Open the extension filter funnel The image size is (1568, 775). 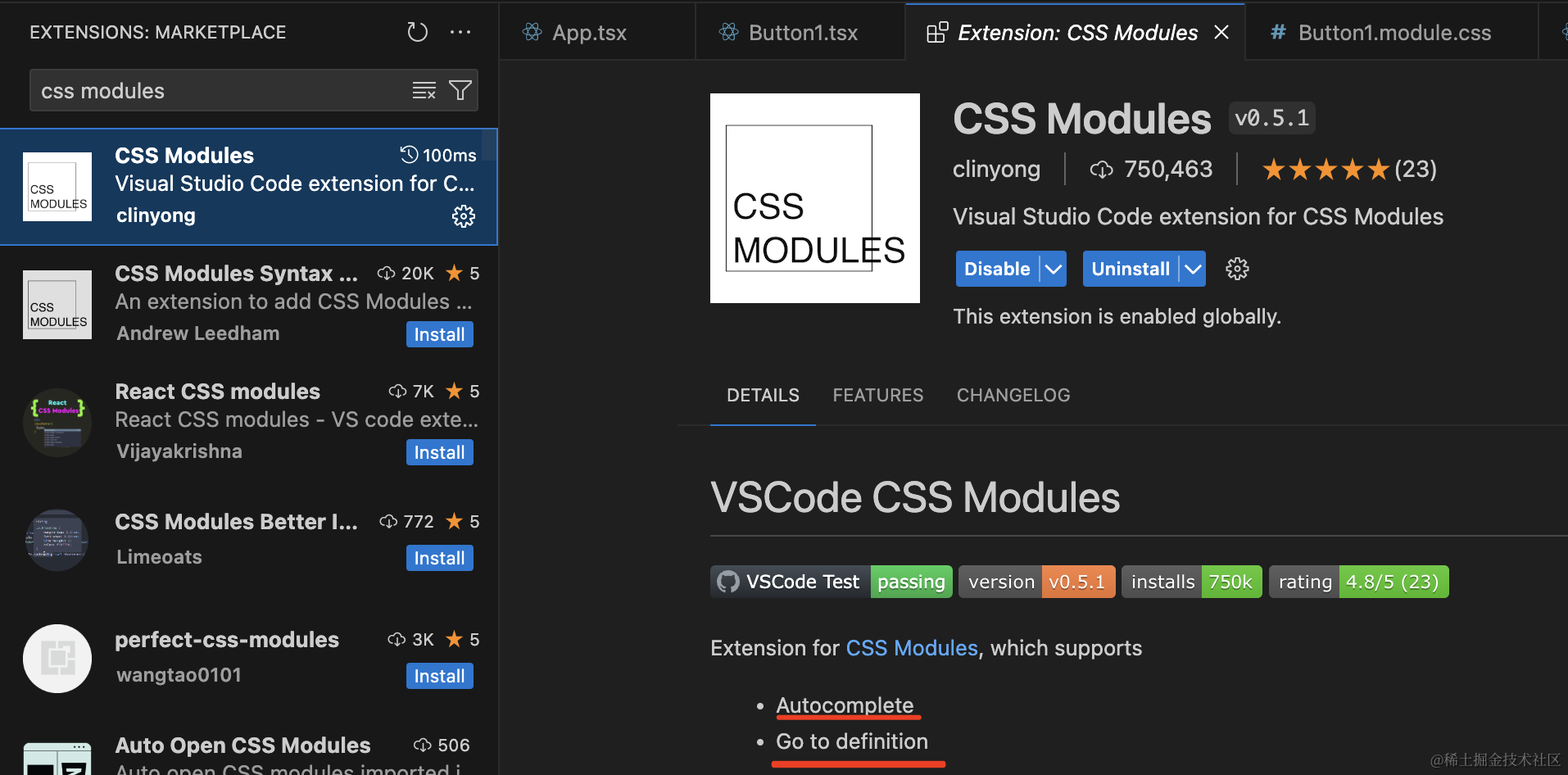(x=460, y=91)
